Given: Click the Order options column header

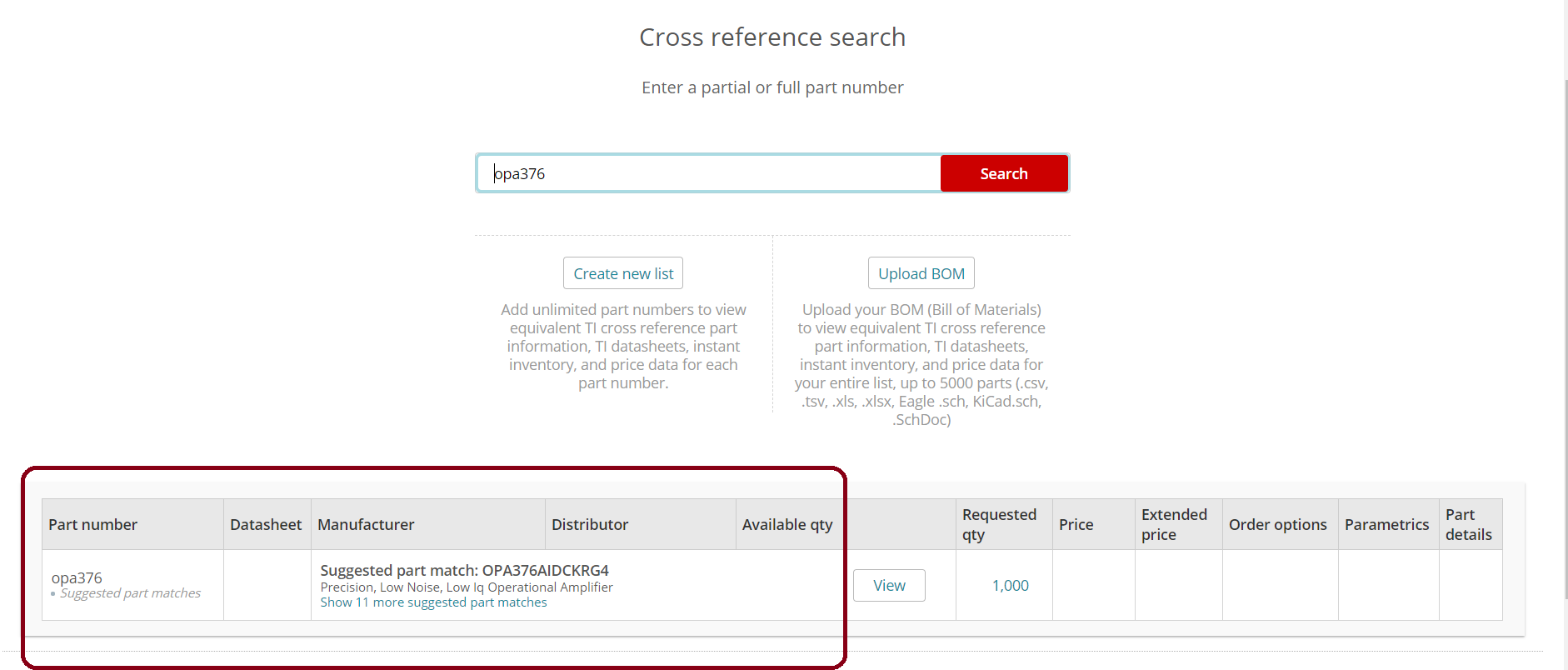Looking at the screenshot, I should point(1277,525).
